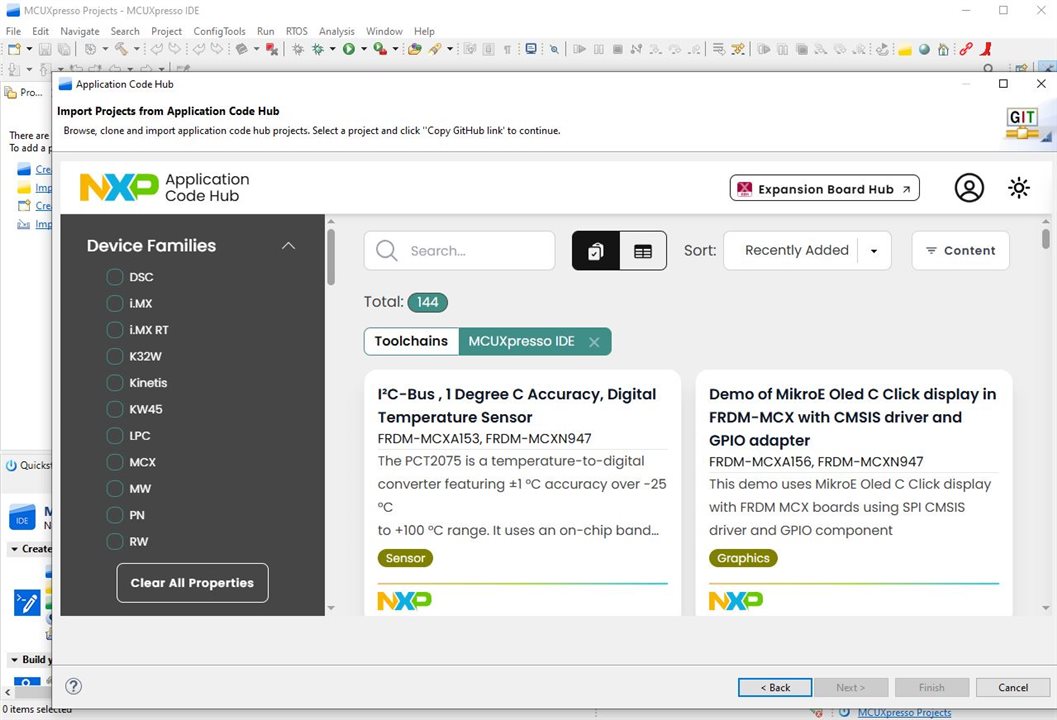The width and height of the screenshot is (1057, 720).
Task: Collapse the Create section in Quickstart
Action: coord(14,549)
